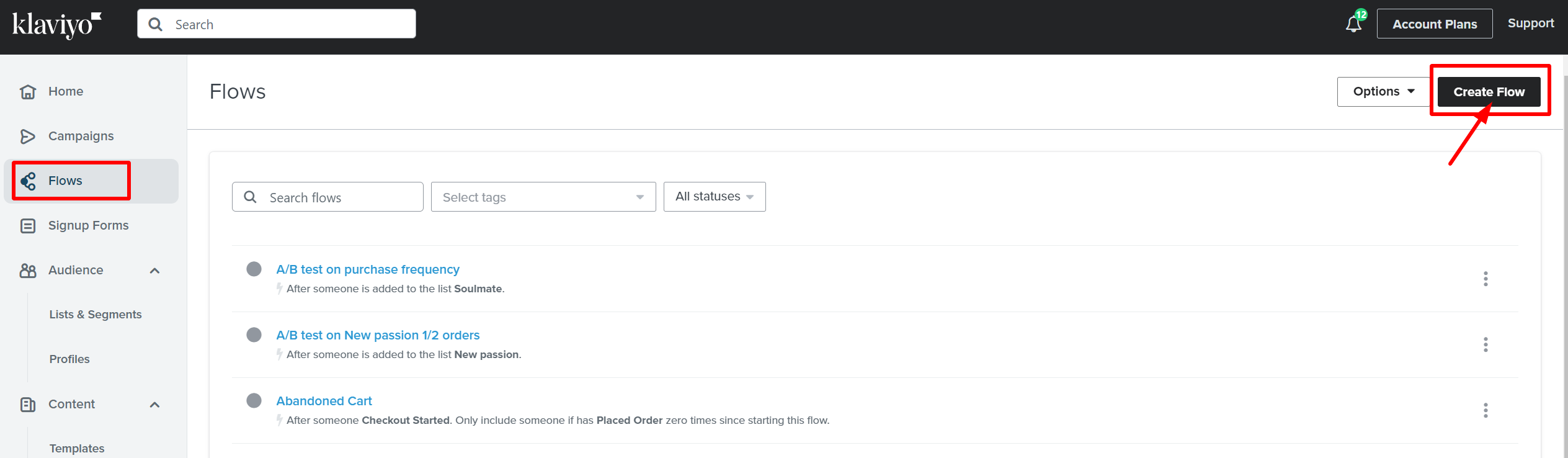This screenshot has width=1568, height=458.
Task: Open three-dot menu for New passion flow
Action: tap(1485, 344)
